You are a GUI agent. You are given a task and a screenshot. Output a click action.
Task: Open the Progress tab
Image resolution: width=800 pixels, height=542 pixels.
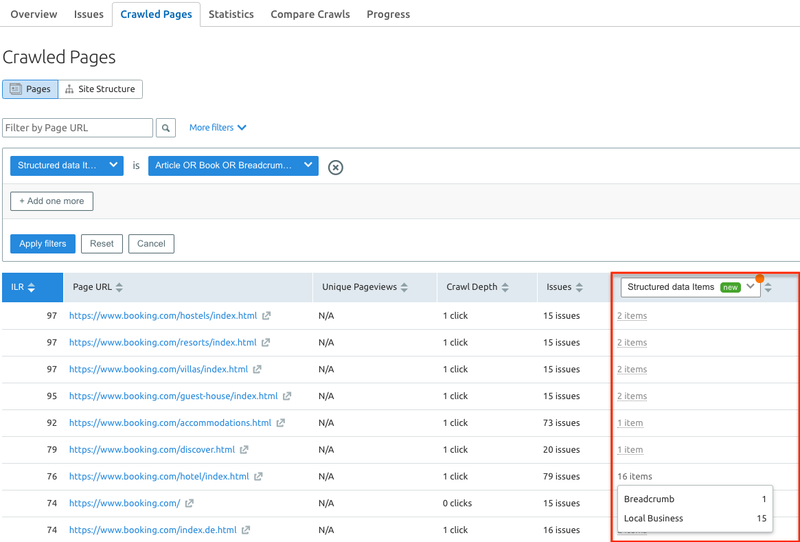388,14
